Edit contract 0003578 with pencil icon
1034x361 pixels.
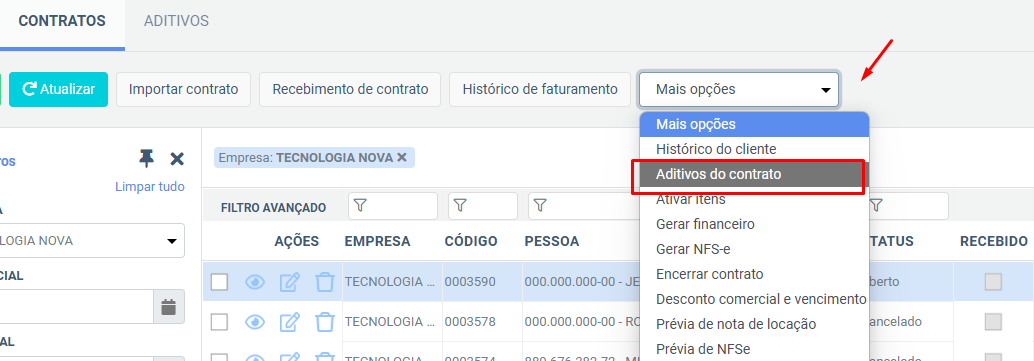point(290,322)
